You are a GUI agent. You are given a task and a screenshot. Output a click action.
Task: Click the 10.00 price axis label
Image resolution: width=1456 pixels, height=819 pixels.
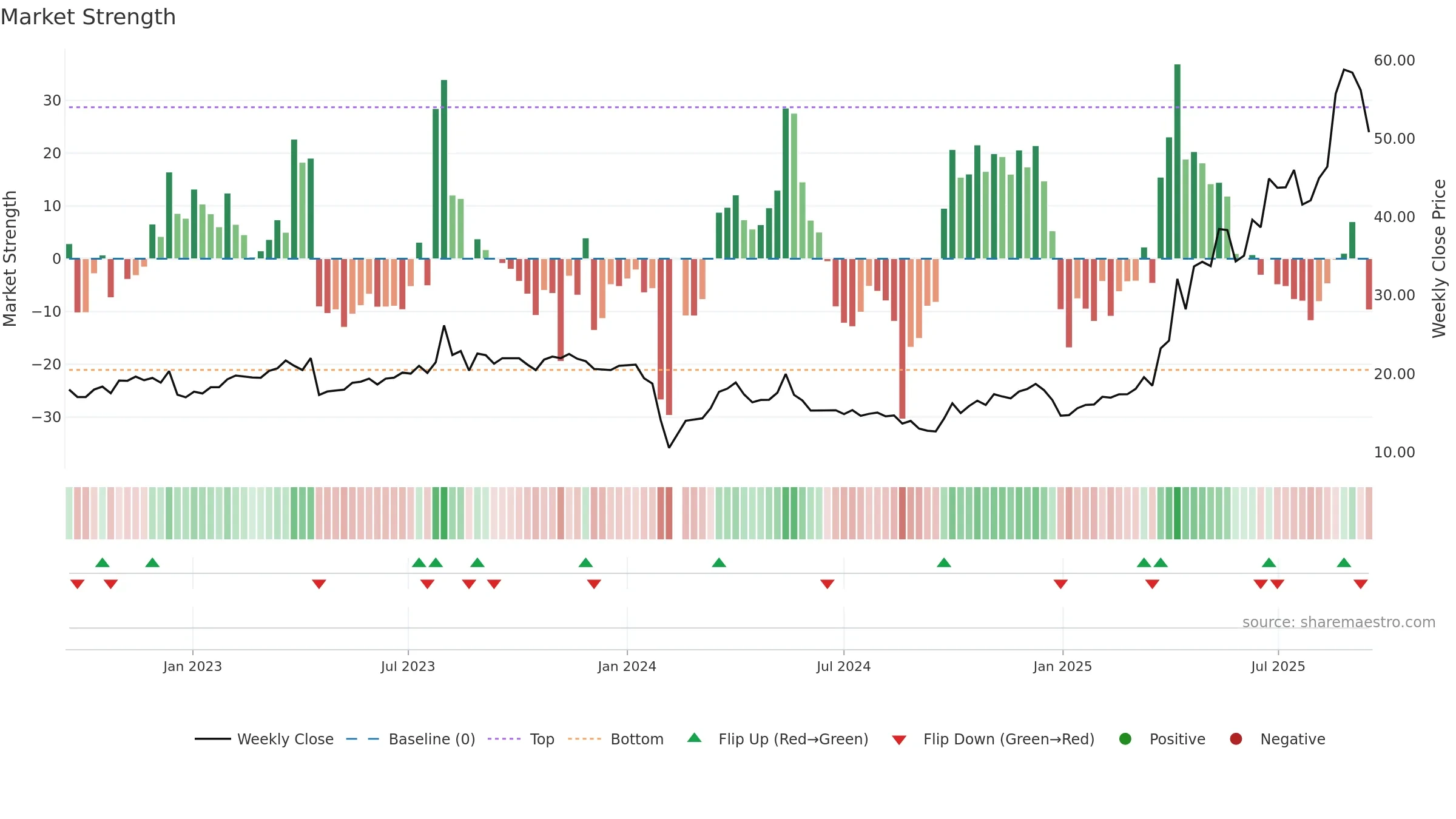1394,453
